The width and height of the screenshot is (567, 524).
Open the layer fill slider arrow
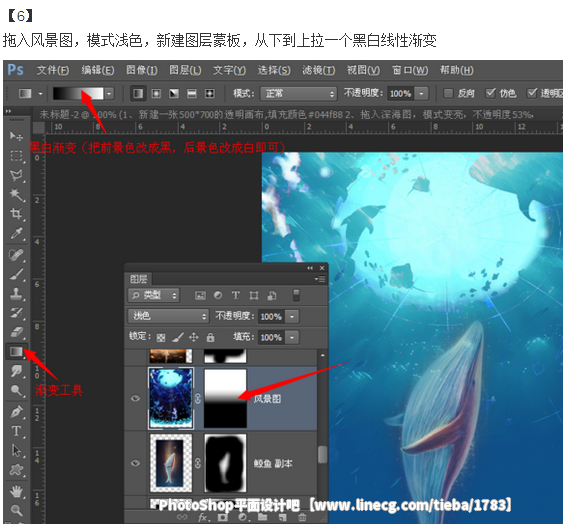[292, 337]
